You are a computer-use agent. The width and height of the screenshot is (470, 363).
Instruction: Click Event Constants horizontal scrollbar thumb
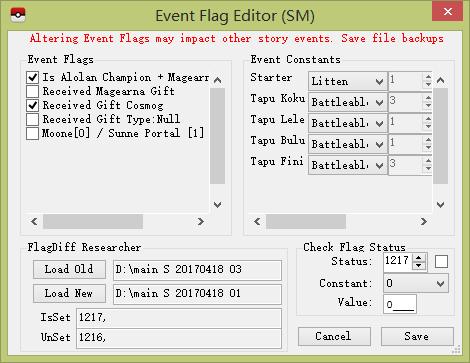(306, 222)
